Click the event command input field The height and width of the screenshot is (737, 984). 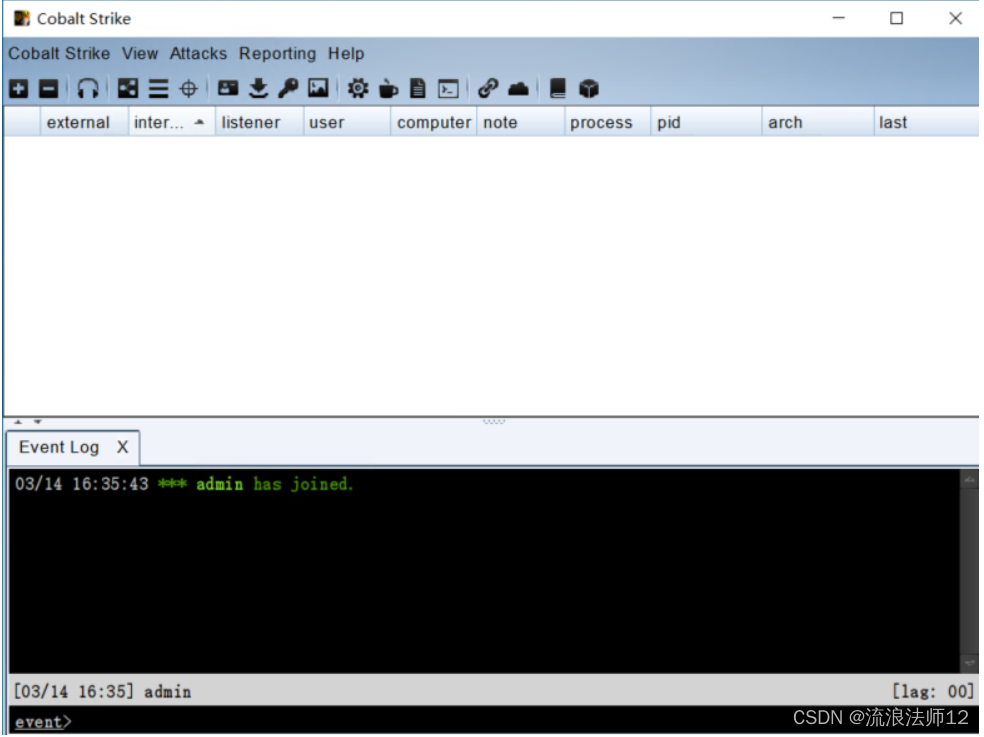pos(400,722)
